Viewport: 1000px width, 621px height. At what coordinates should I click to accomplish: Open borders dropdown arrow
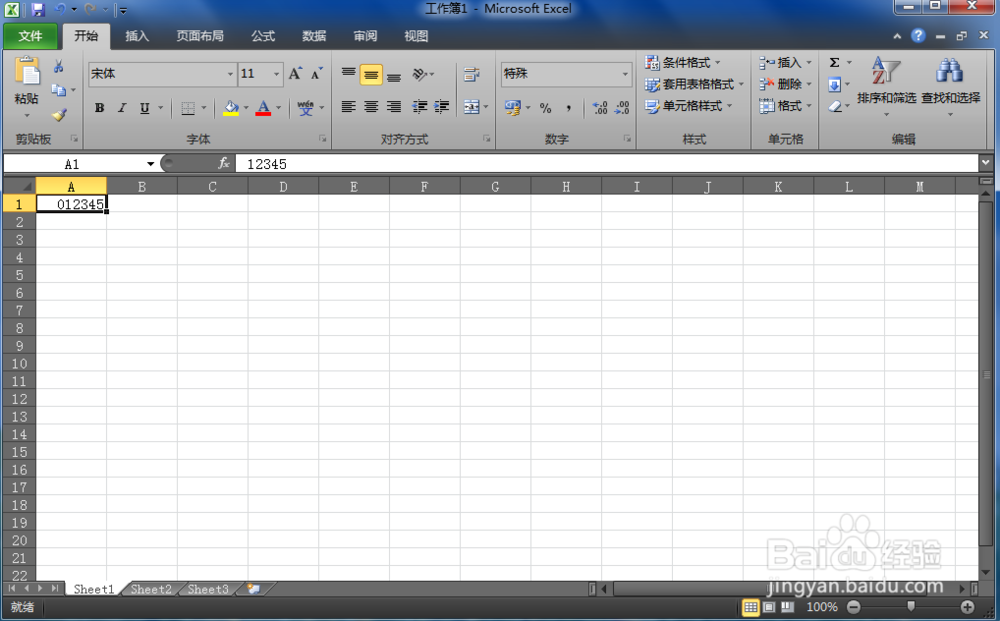(203, 108)
